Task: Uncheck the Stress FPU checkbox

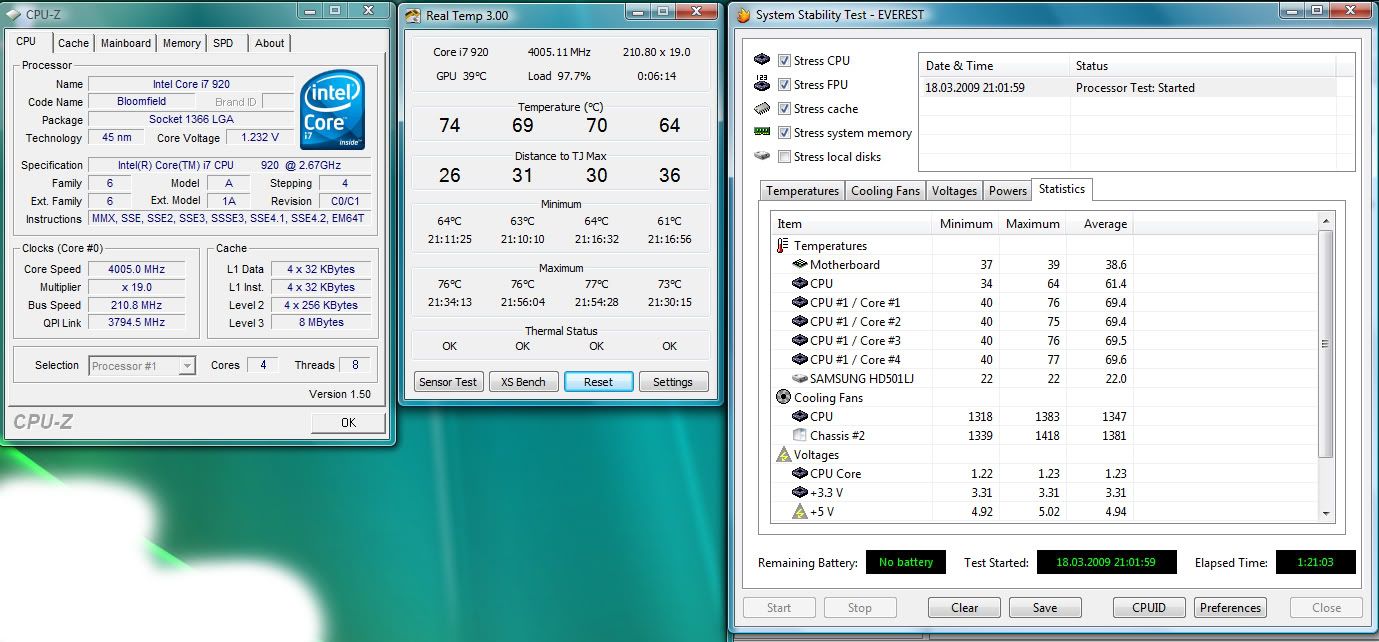Action: 784,85
